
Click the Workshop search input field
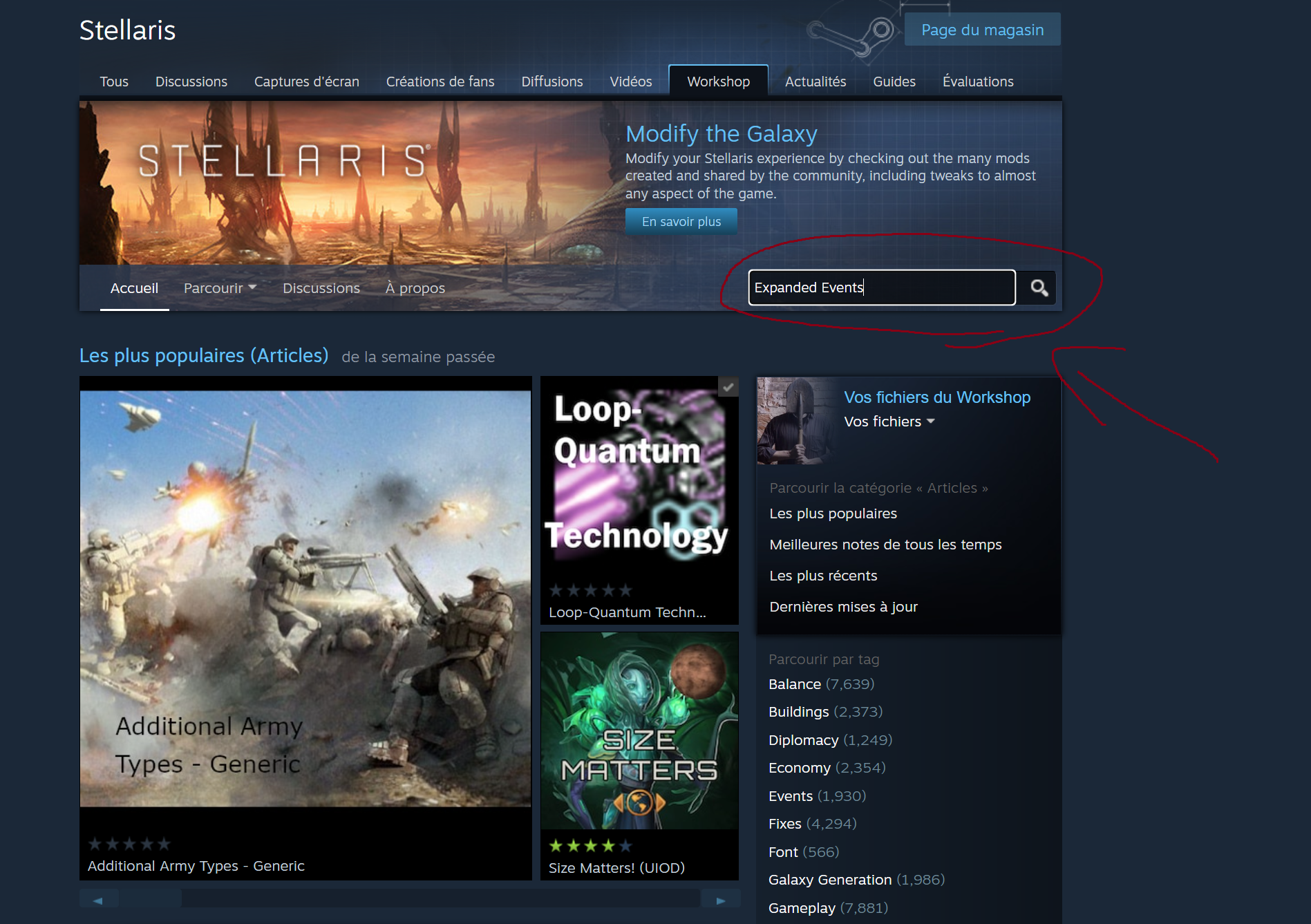click(882, 287)
